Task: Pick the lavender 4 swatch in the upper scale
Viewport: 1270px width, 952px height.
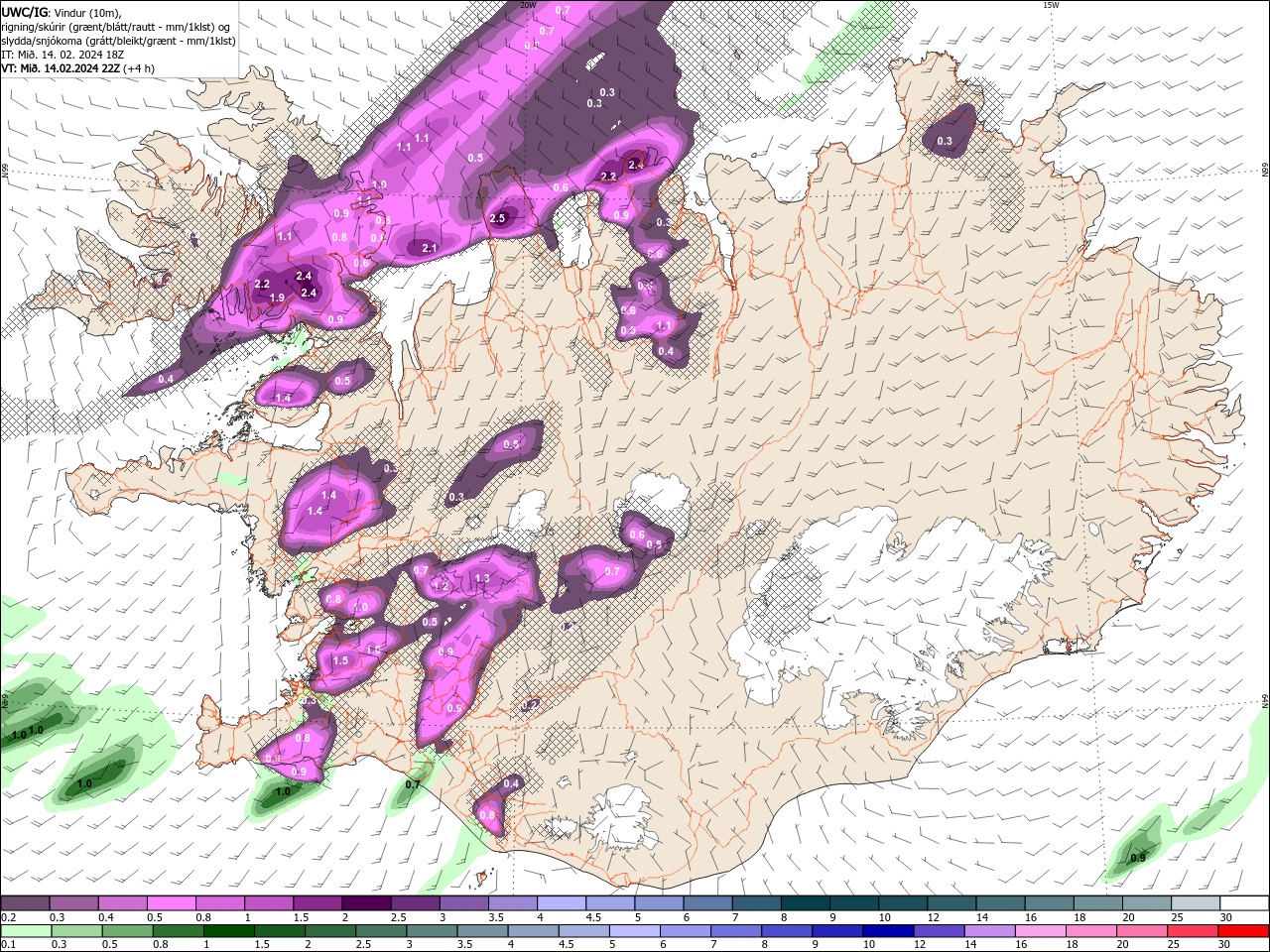Action: [560, 903]
